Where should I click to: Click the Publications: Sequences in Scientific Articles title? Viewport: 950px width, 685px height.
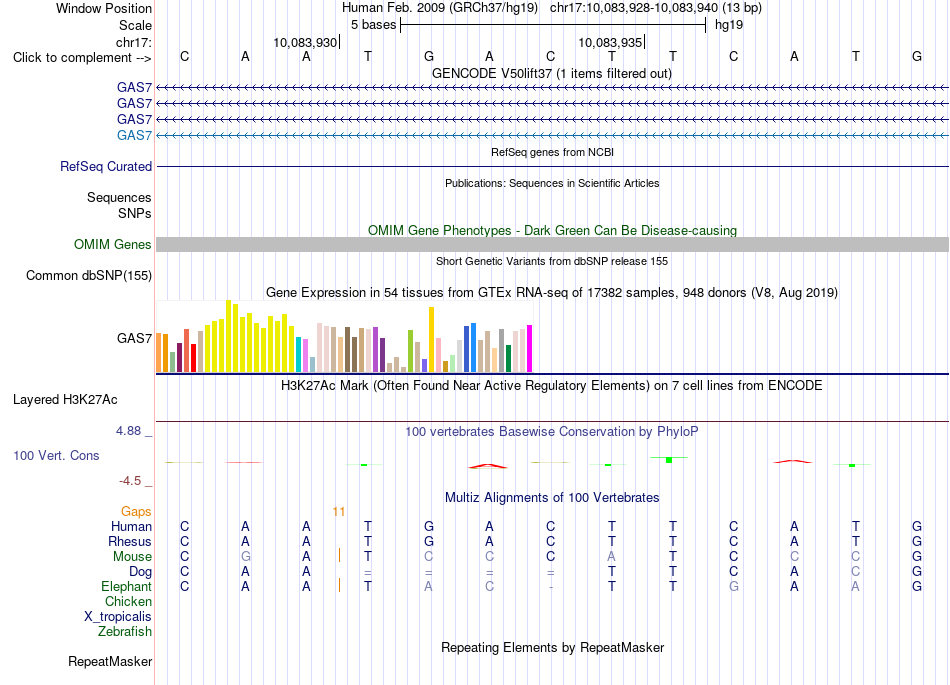pyautogui.click(x=551, y=184)
